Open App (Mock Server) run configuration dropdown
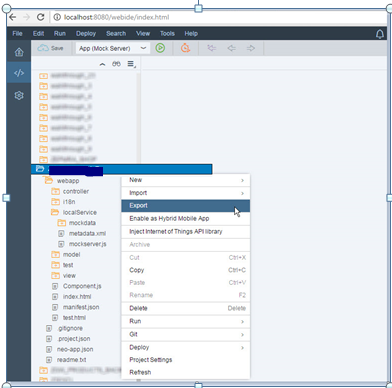This screenshot has width=392, height=388. tap(113, 48)
